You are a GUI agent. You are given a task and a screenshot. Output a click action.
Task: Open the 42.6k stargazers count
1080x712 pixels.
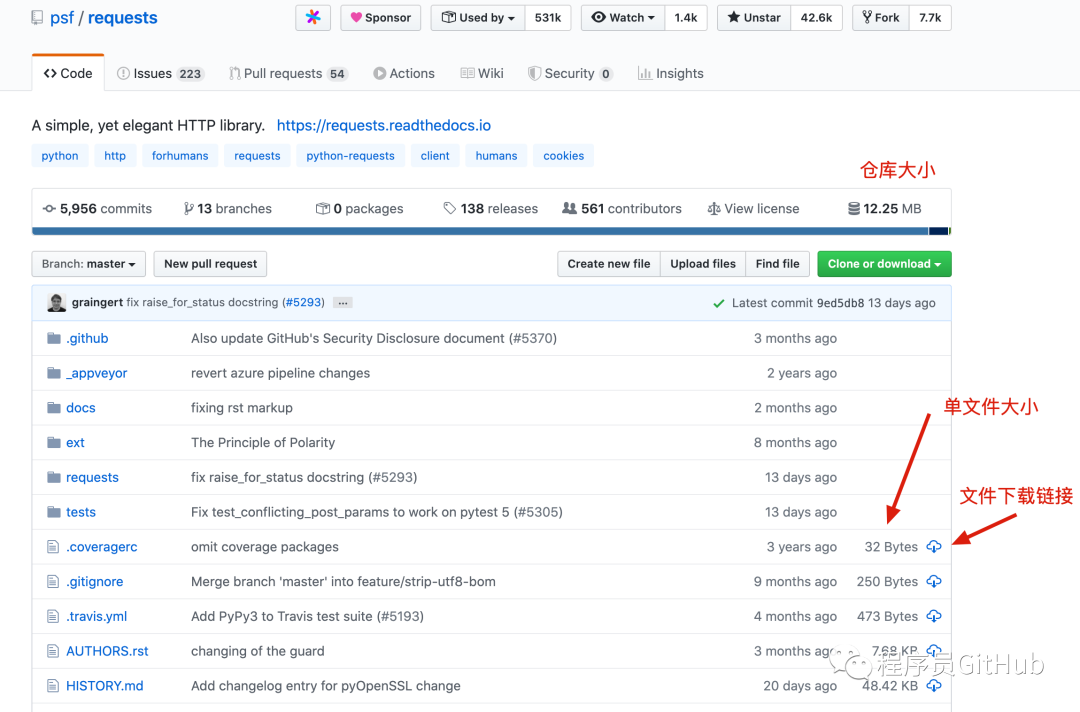816,18
